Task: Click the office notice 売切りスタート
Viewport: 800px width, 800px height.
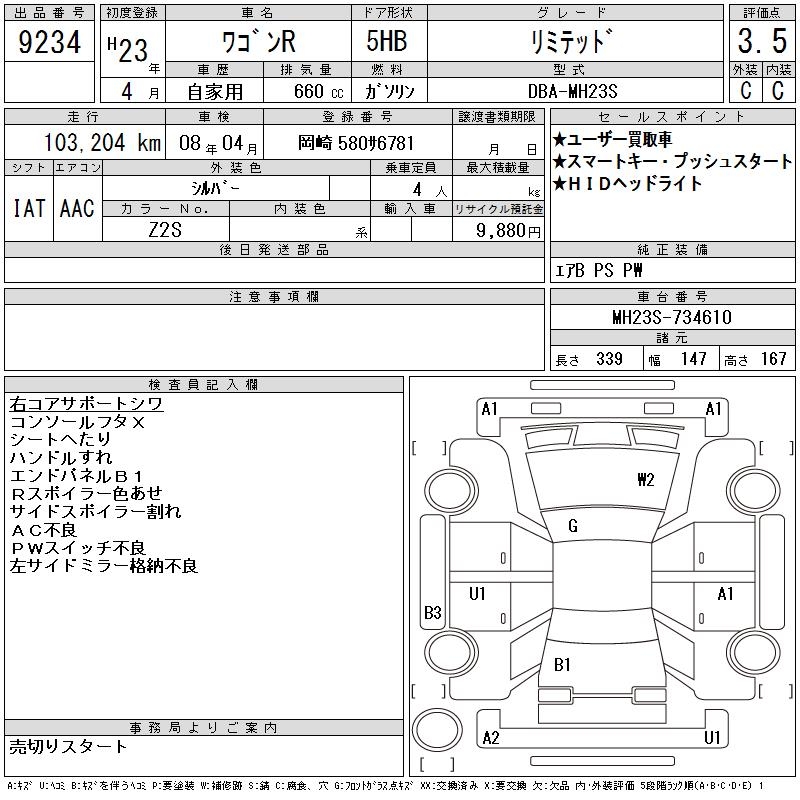Action: (68, 747)
